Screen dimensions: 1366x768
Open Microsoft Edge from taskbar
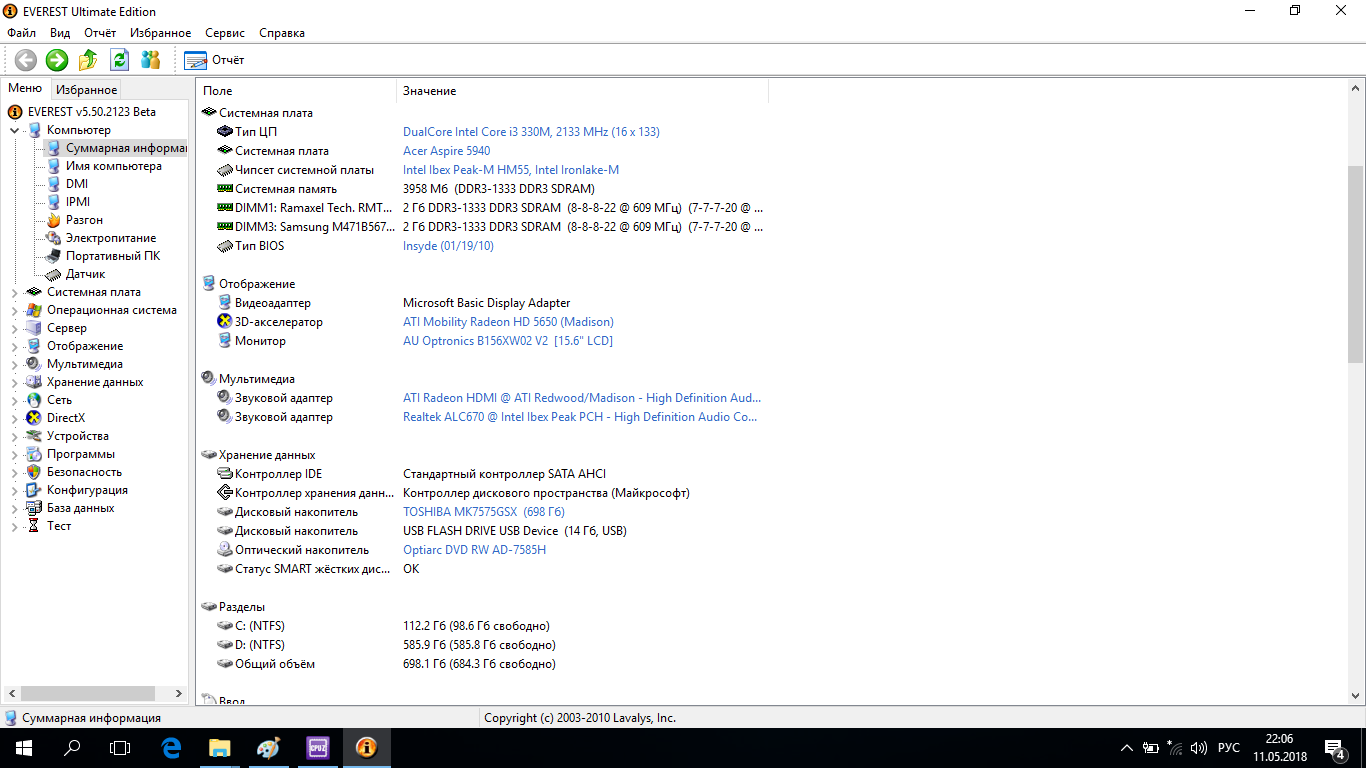coord(171,747)
